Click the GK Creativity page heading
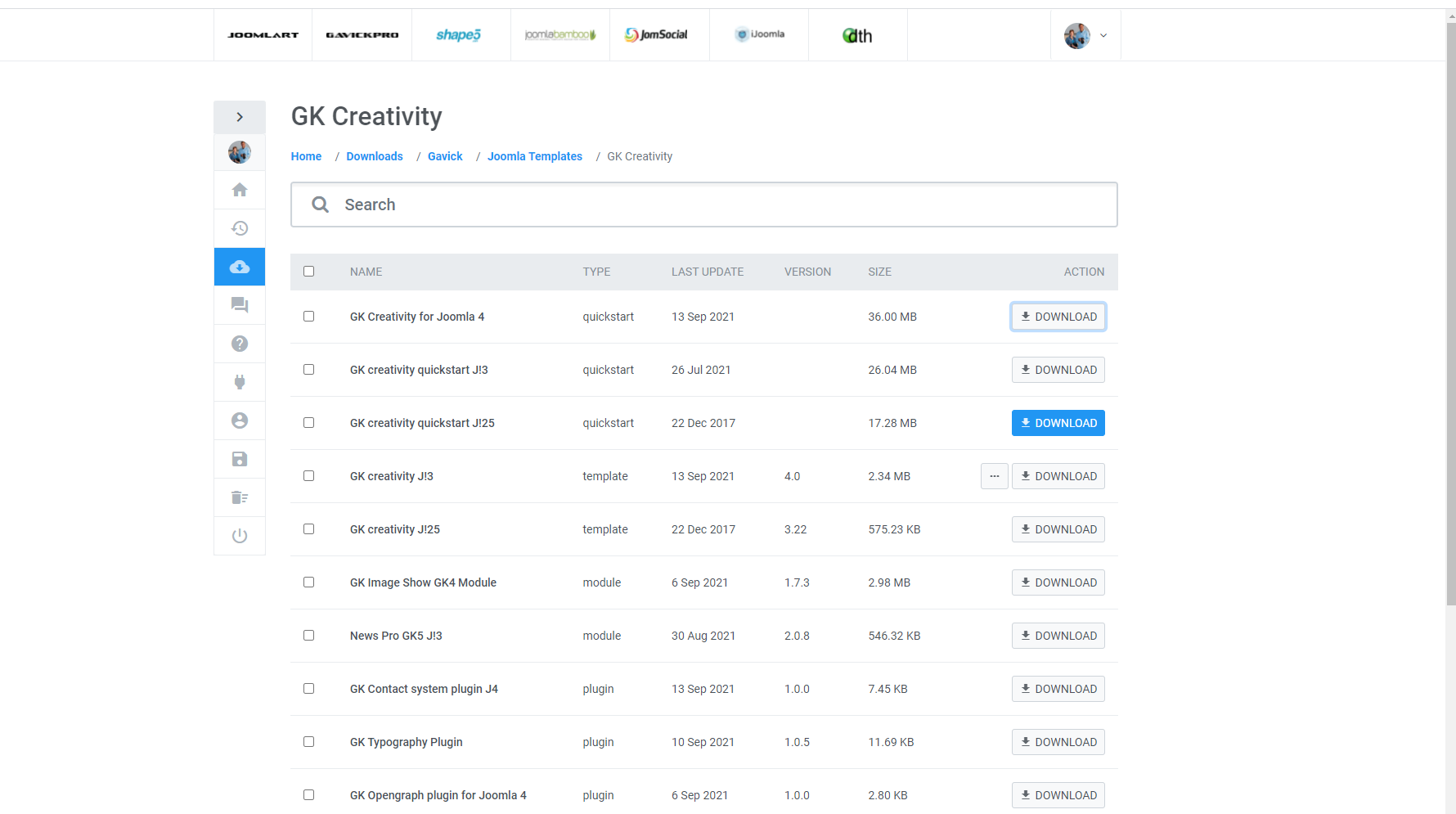1456x814 pixels. pos(366,116)
